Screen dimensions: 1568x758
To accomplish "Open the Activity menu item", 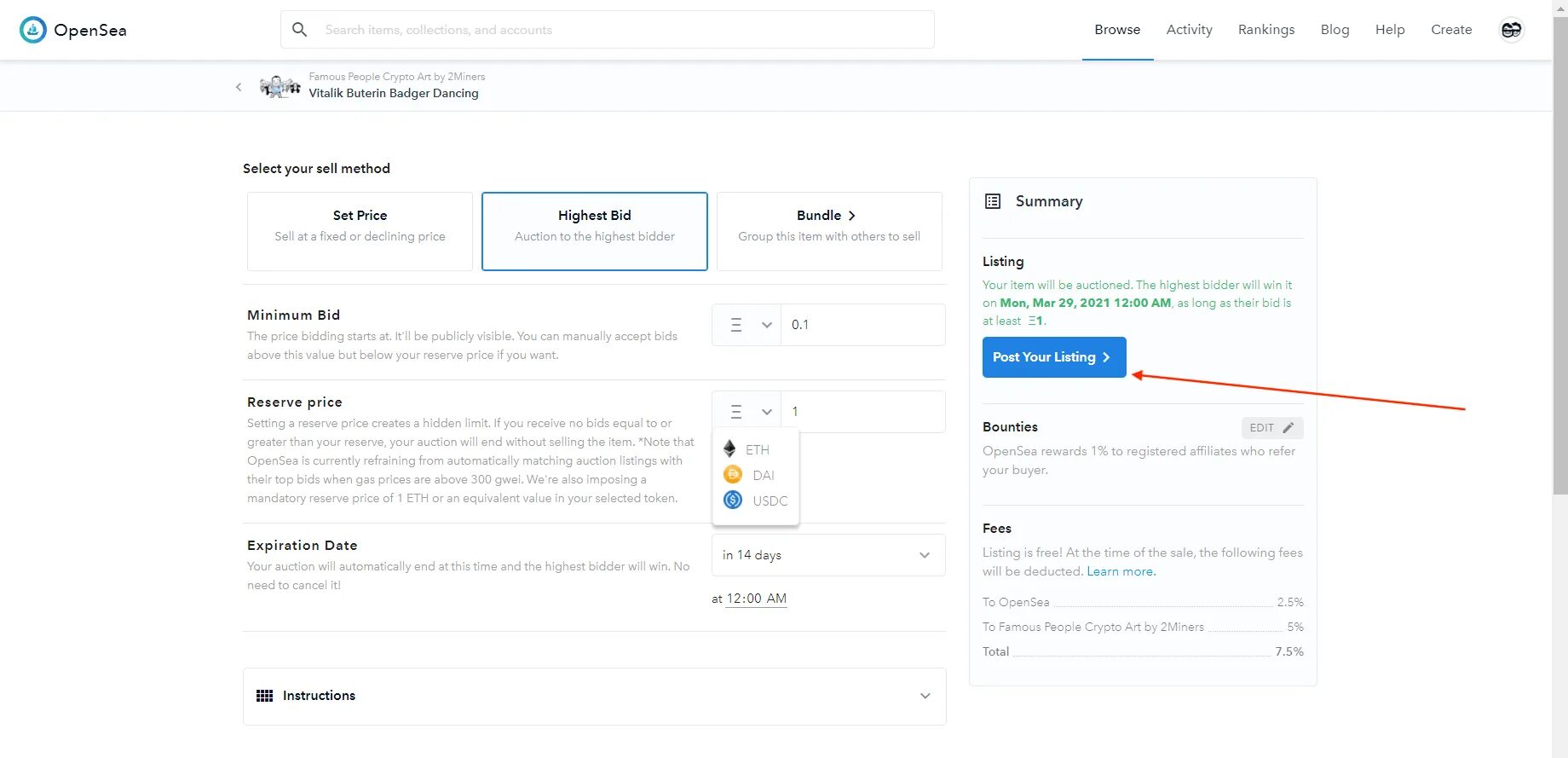I will 1189,30.
